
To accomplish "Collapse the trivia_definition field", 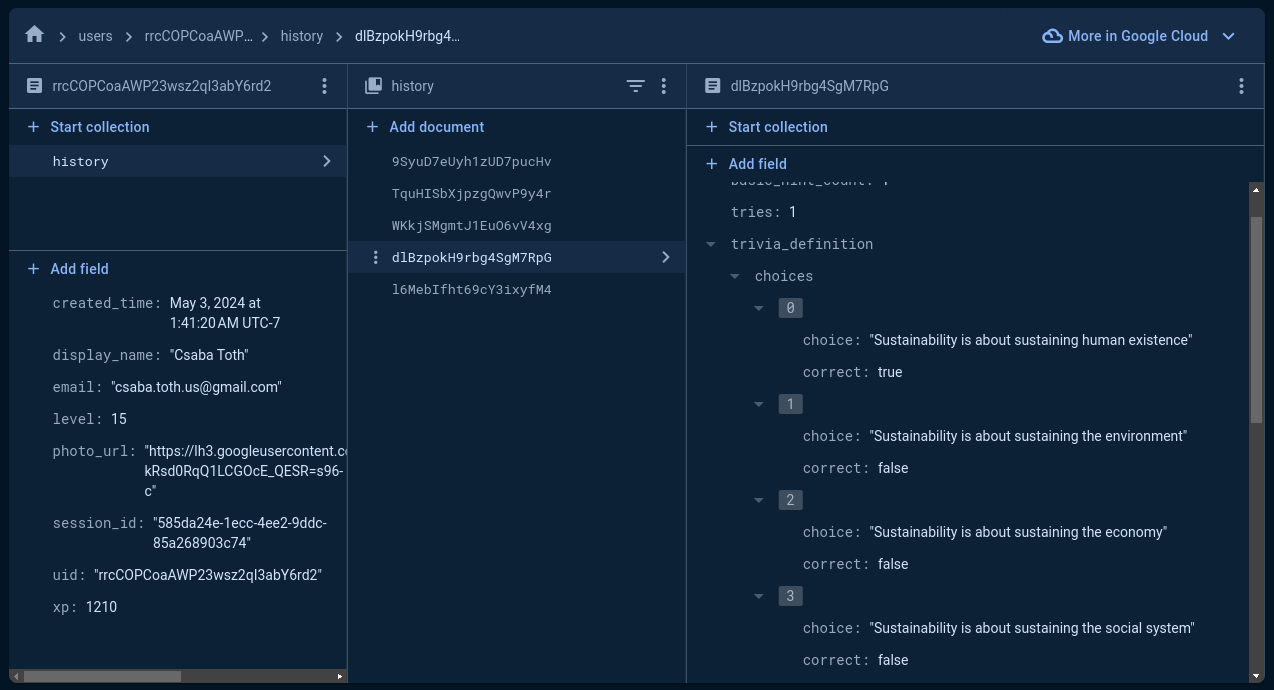I will click(x=711, y=244).
